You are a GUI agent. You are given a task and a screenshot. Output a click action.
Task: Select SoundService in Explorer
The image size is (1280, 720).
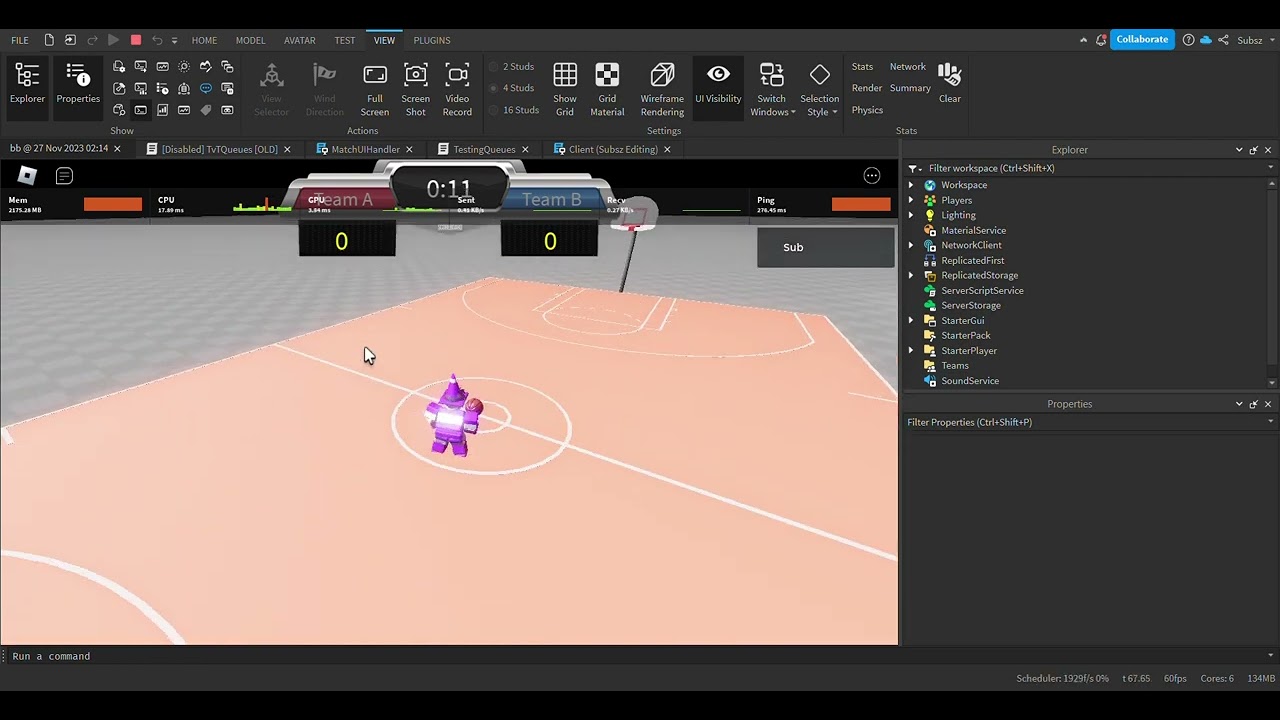[x=969, y=380]
